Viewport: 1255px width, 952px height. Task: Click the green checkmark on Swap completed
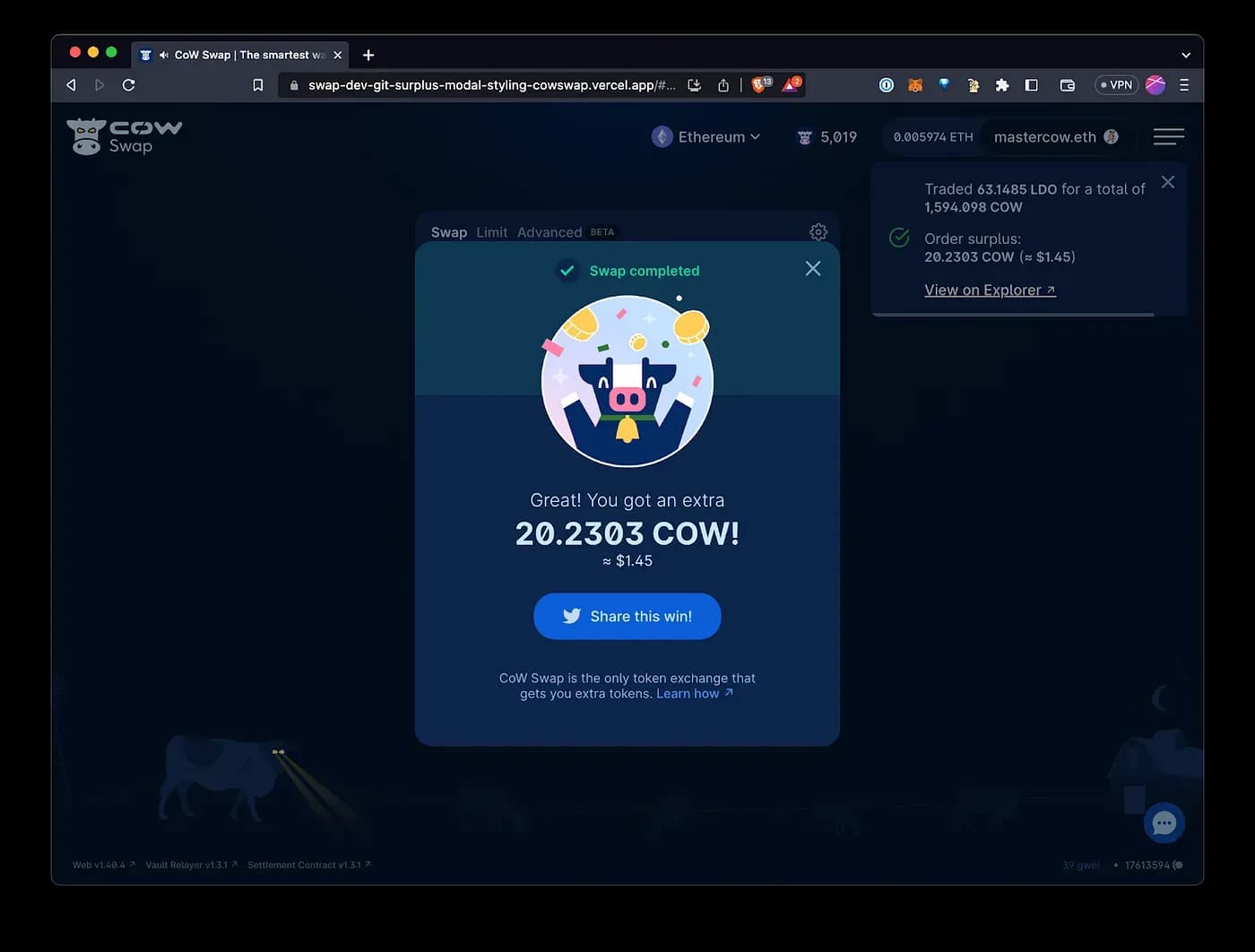(x=567, y=270)
